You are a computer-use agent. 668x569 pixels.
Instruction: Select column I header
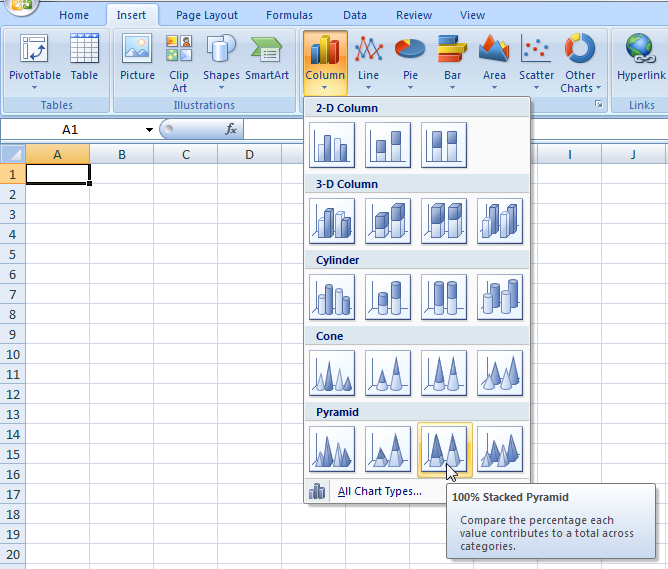[x=570, y=155]
